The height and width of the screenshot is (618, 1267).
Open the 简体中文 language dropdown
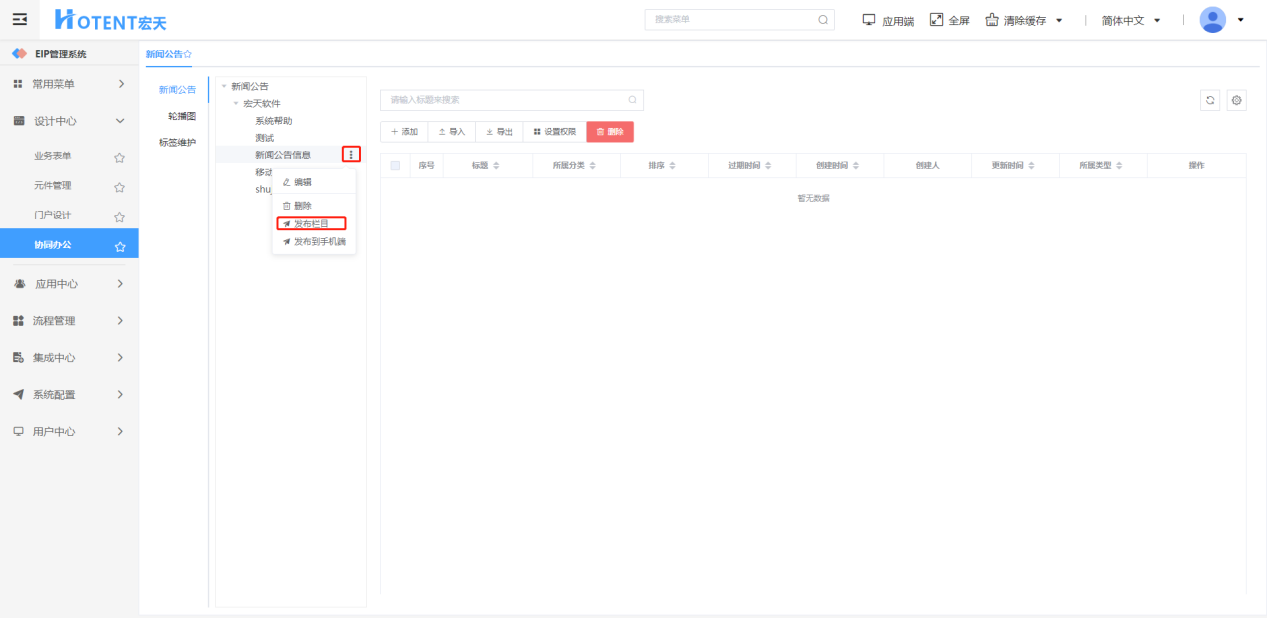(1131, 20)
